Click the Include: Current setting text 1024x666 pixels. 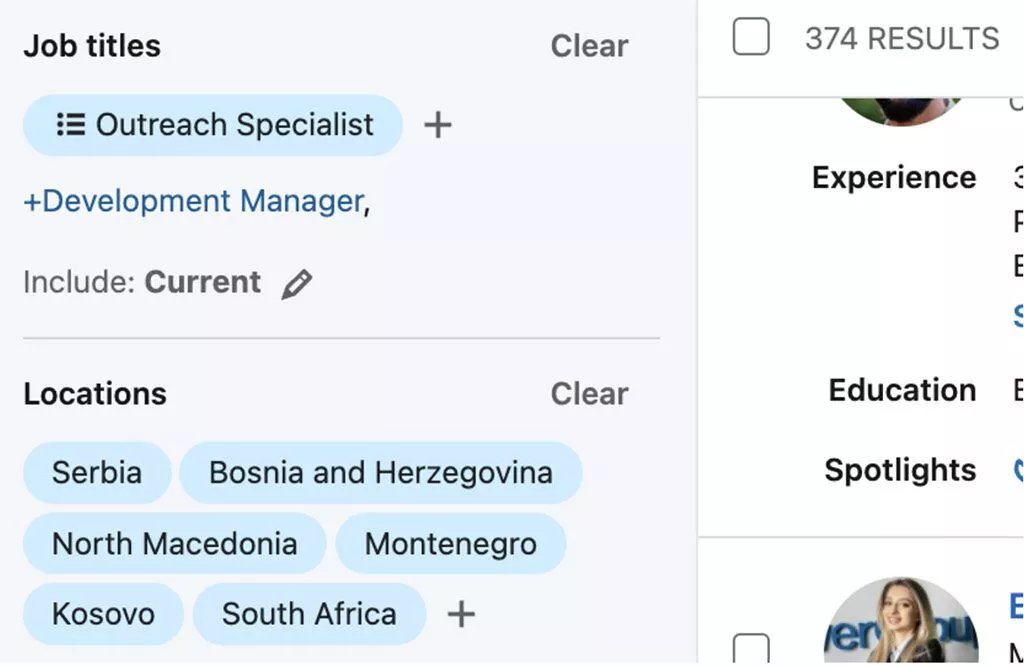[x=142, y=283]
